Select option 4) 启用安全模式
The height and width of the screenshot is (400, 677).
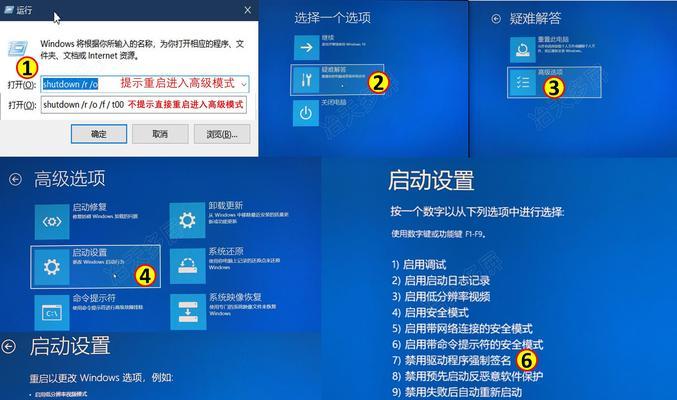click(x=430, y=313)
